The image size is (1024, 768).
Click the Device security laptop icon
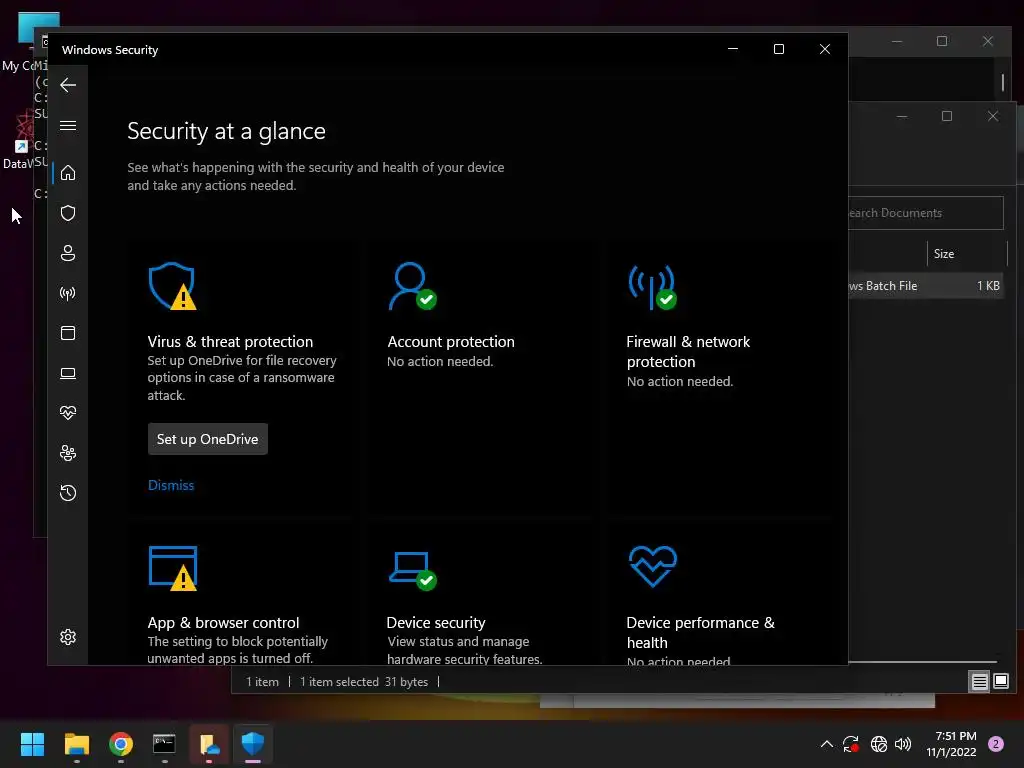[412, 570]
